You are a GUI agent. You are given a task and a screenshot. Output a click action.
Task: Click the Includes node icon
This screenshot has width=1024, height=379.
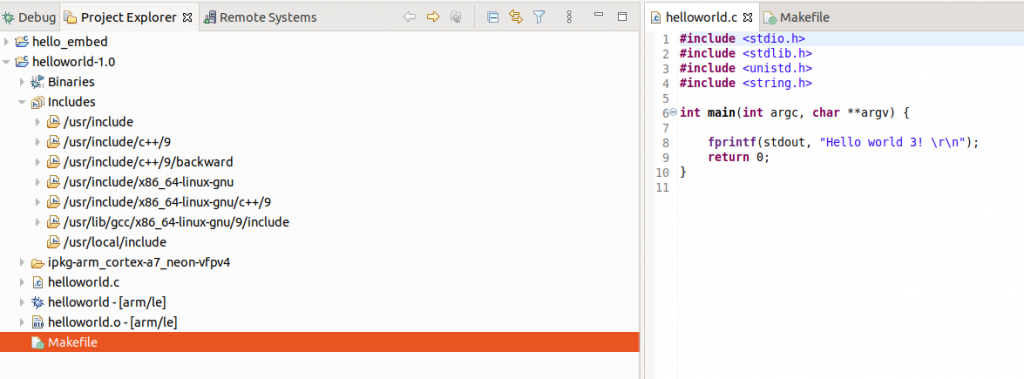click(38, 102)
